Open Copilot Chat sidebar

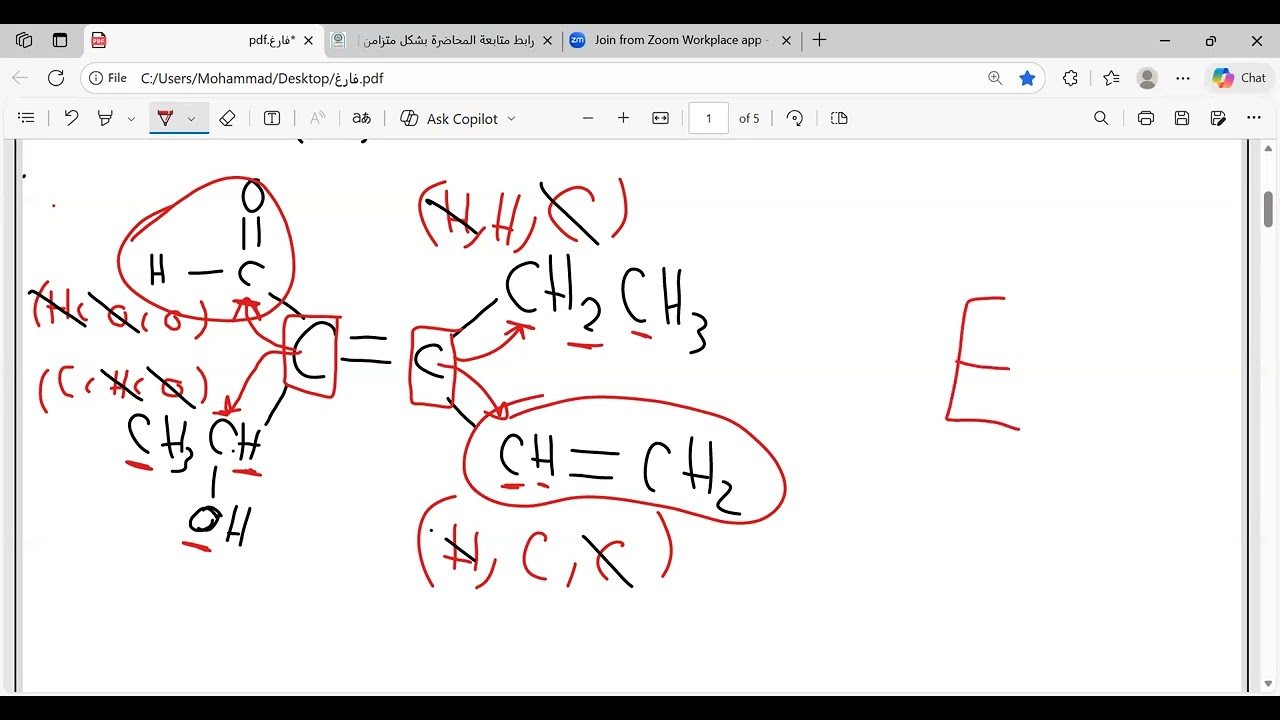point(1239,78)
